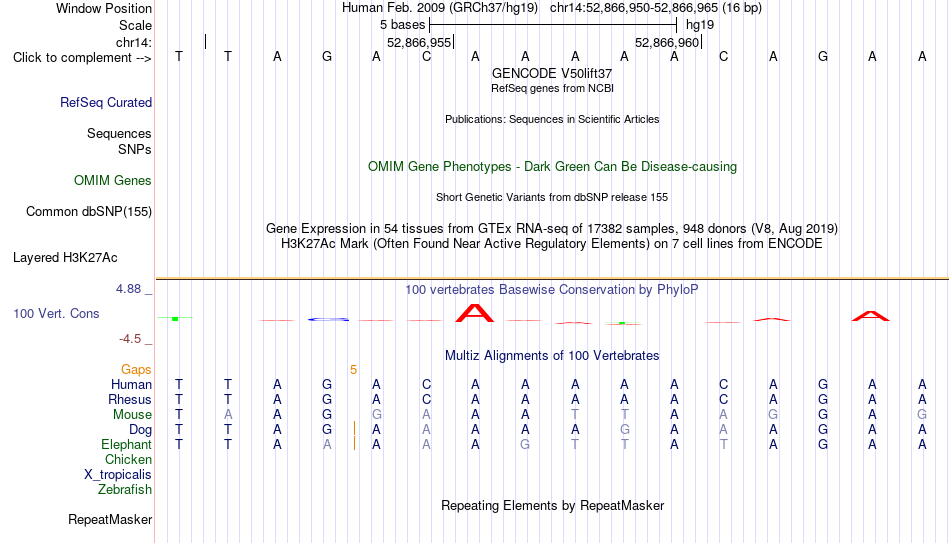Click the 5 bases scale bar line

[x=553, y=25]
